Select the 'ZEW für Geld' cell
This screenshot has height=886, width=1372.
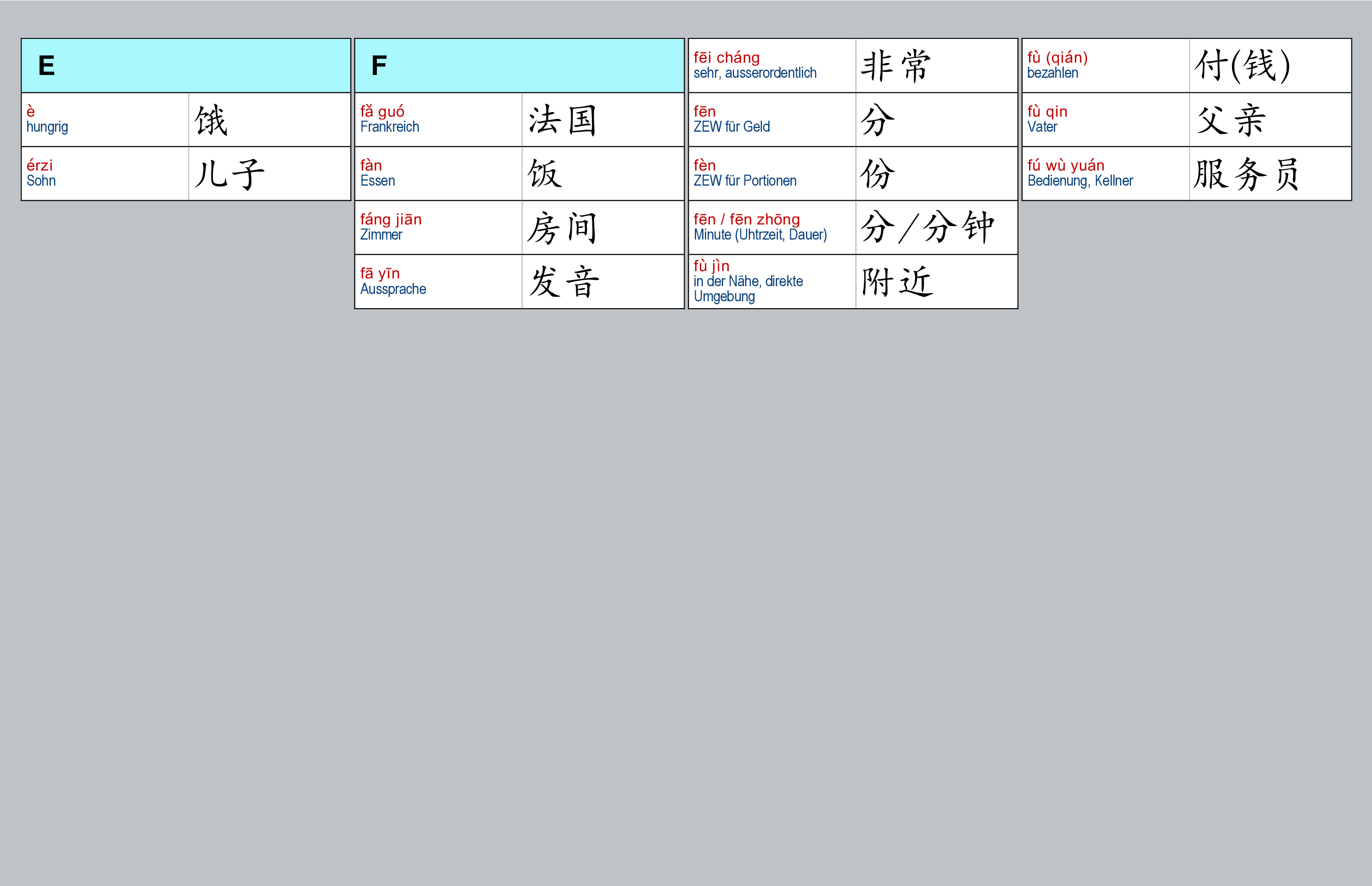pos(771,120)
